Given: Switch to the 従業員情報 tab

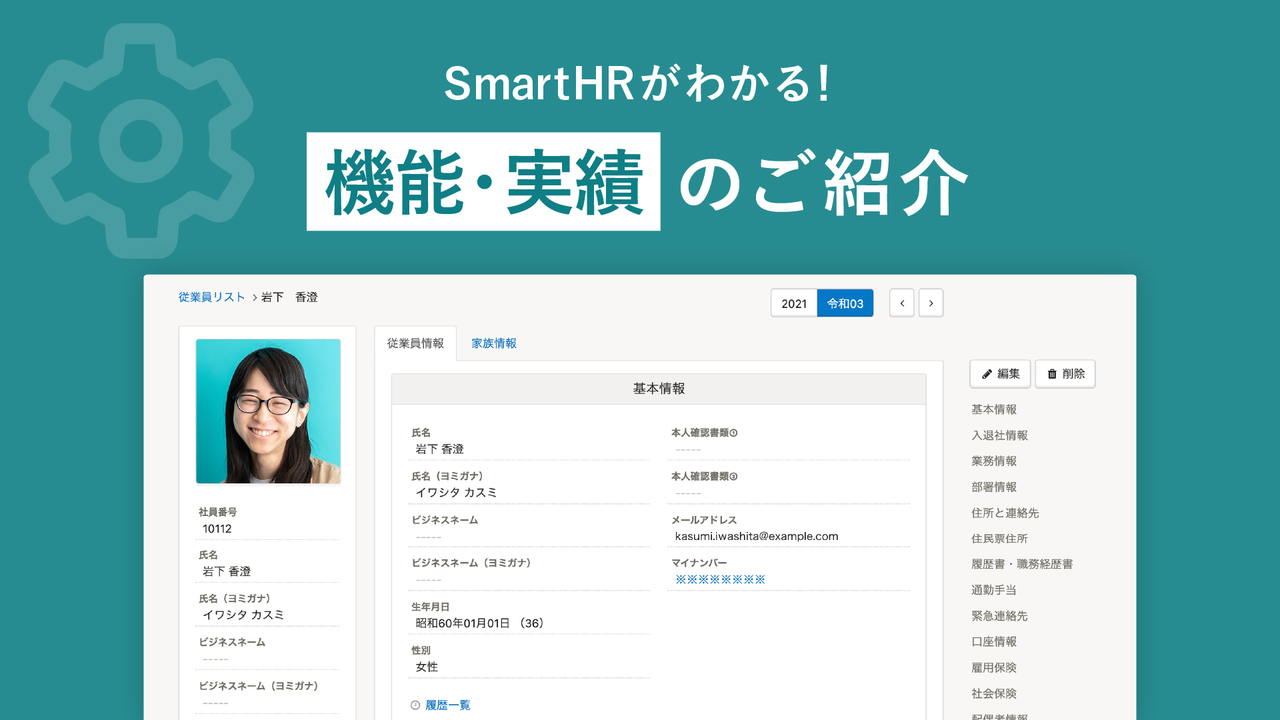Looking at the screenshot, I should click(x=416, y=343).
